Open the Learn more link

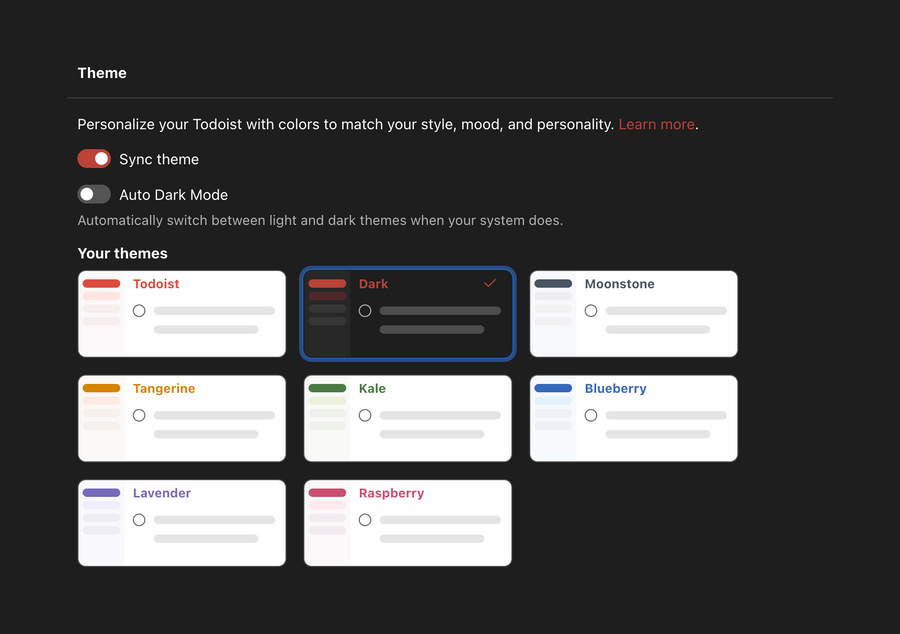[656, 124]
